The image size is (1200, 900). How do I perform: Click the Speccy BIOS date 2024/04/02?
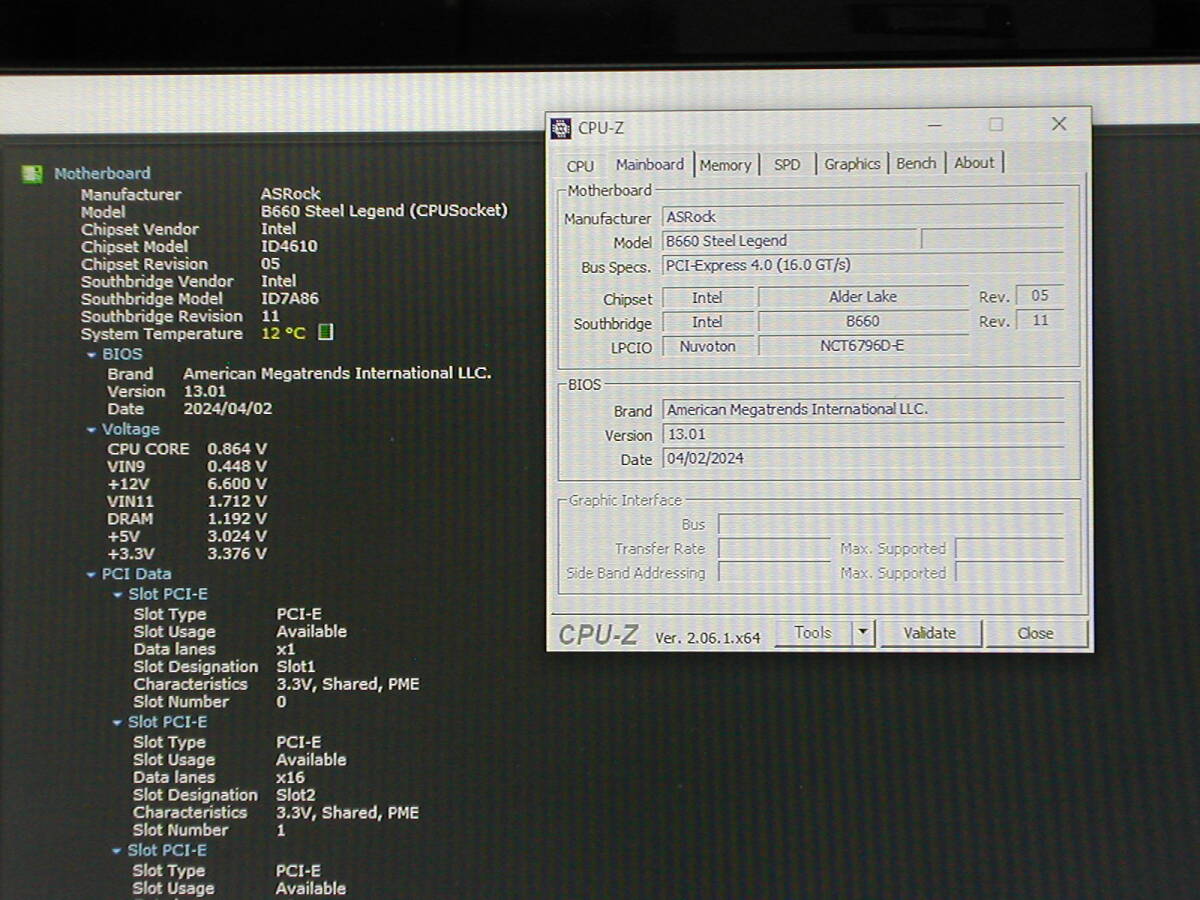[228, 409]
